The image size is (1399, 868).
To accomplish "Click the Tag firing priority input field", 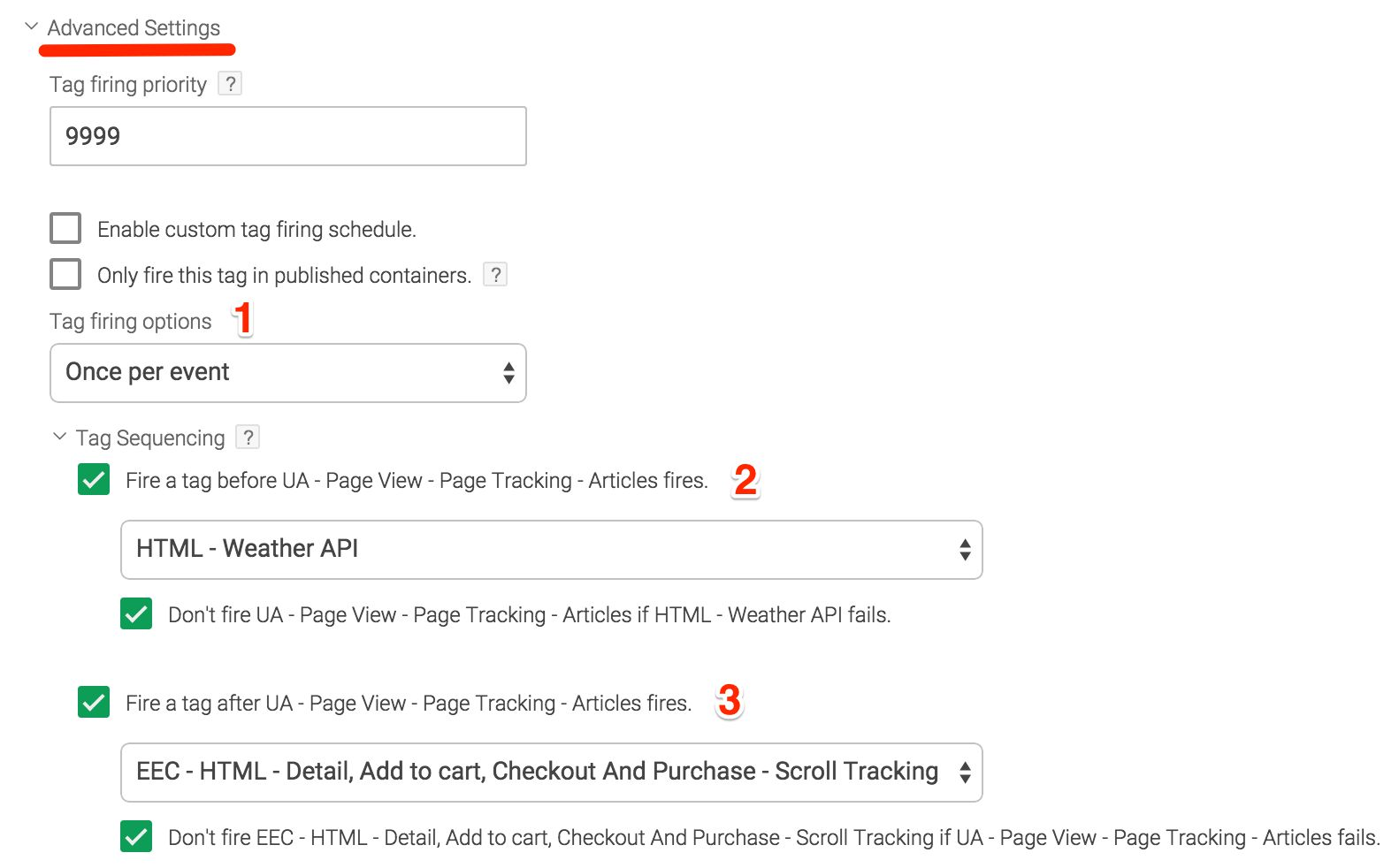I will [288, 136].
